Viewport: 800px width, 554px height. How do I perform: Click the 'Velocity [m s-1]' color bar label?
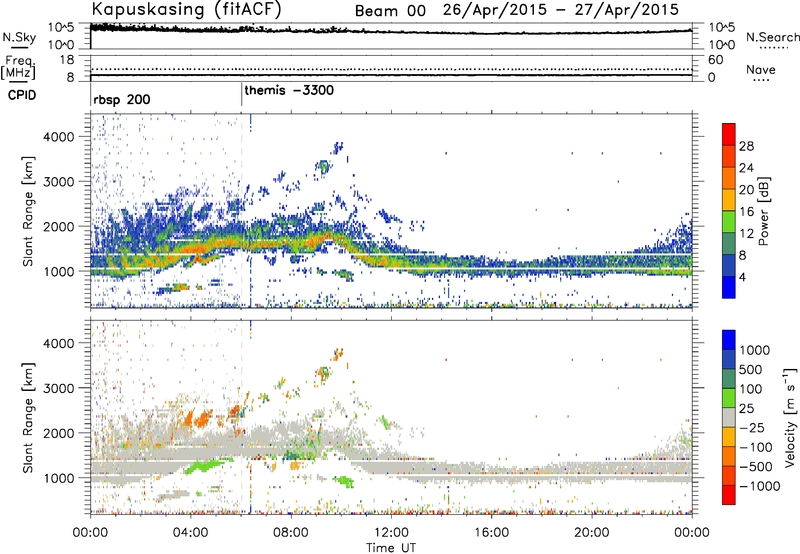(790, 417)
